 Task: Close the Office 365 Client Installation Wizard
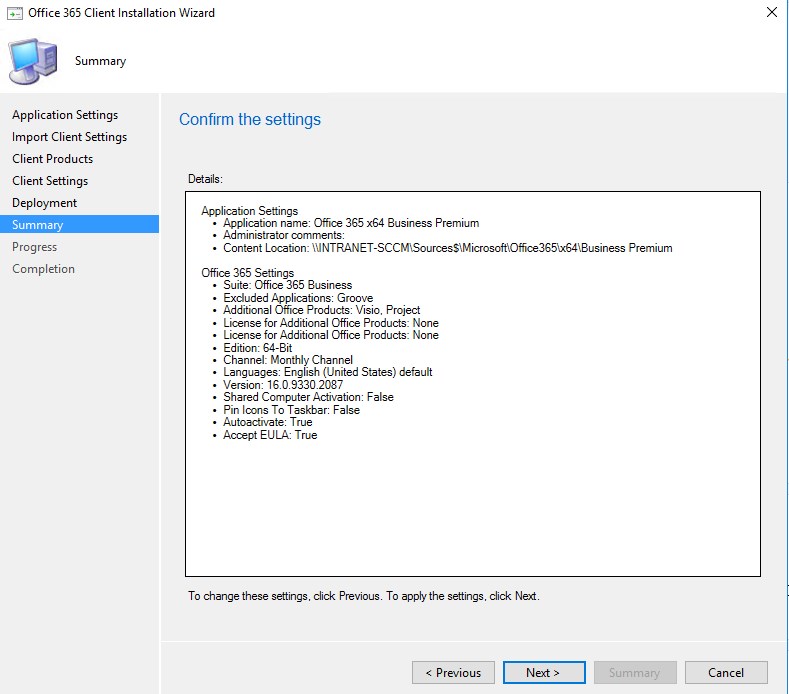(x=771, y=12)
